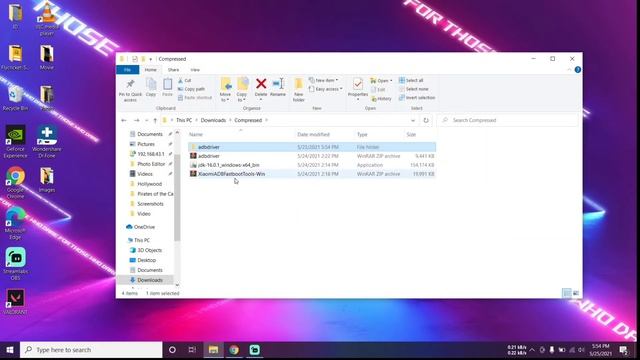Select 3D Objects in navigation pane
The height and width of the screenshot is (360, 640).
click(x=149, y=250)
